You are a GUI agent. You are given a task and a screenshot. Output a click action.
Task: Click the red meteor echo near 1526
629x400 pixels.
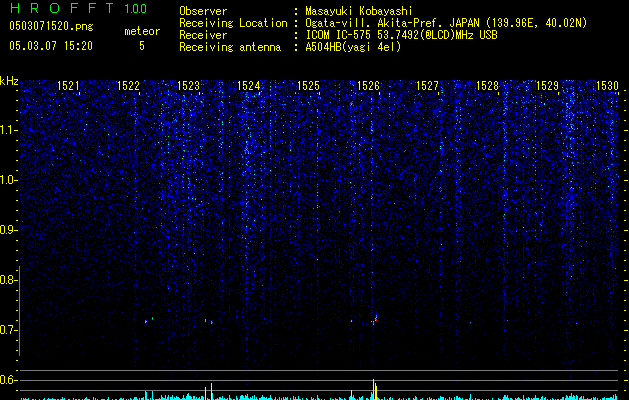tap(374, 320)
